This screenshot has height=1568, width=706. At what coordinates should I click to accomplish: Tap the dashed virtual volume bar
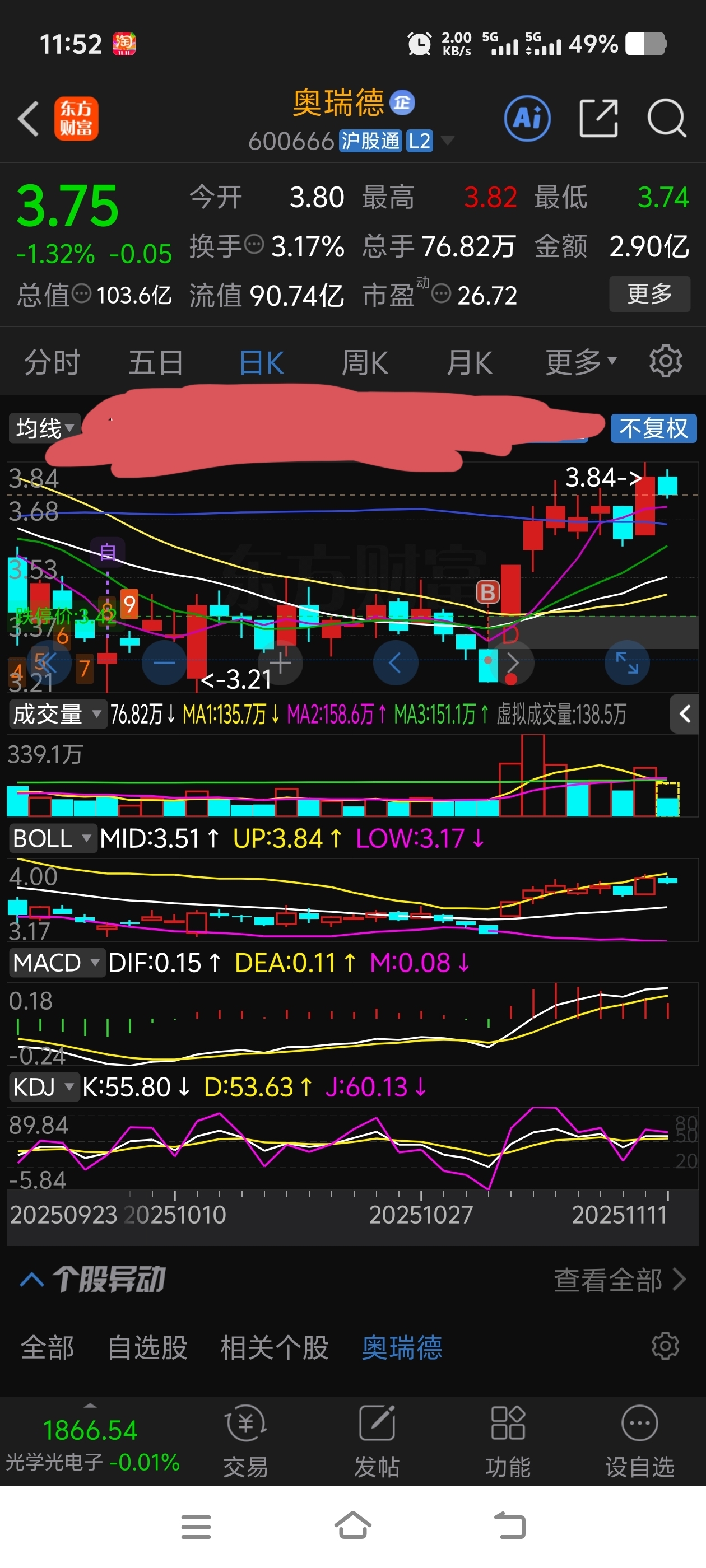click(x=667, y=799)
